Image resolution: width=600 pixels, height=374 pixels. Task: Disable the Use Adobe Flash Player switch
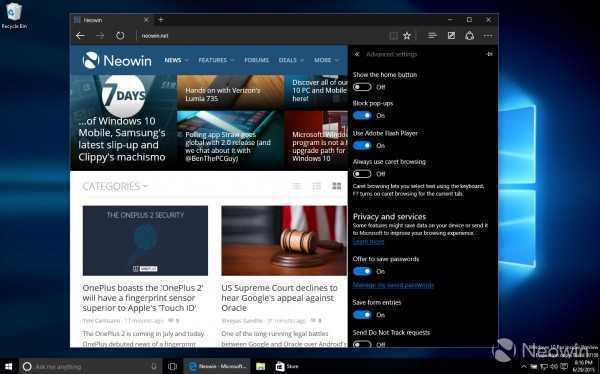coord(362,145)
